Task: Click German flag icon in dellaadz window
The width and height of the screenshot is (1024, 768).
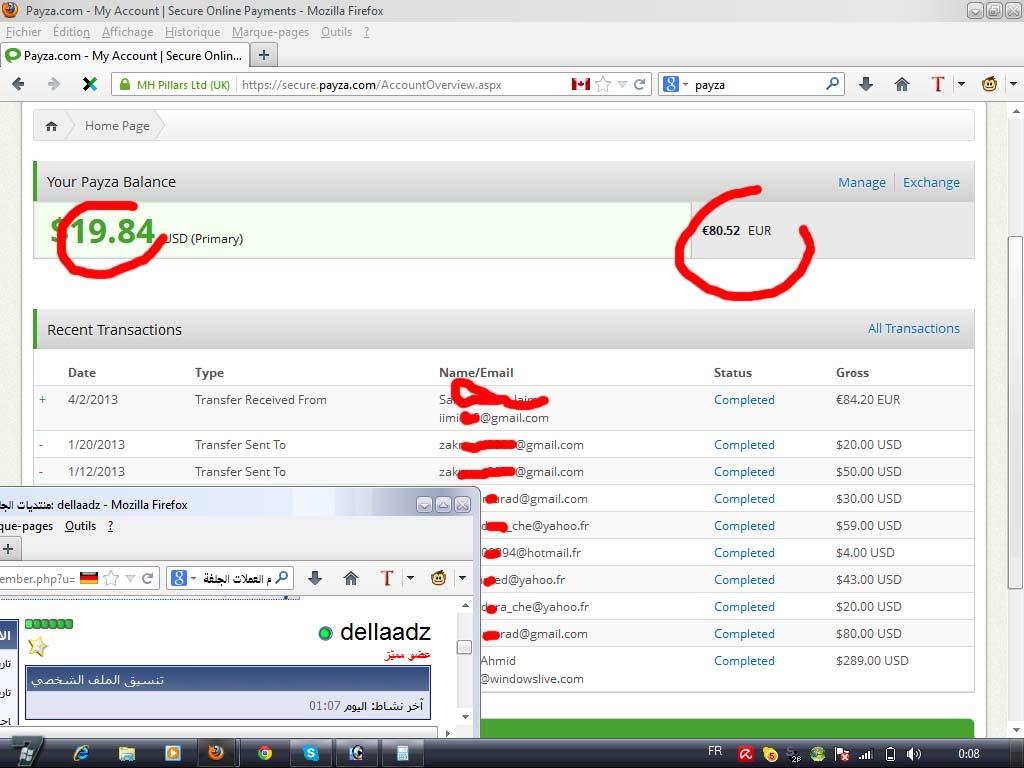Action: click(x=89, y=578)
